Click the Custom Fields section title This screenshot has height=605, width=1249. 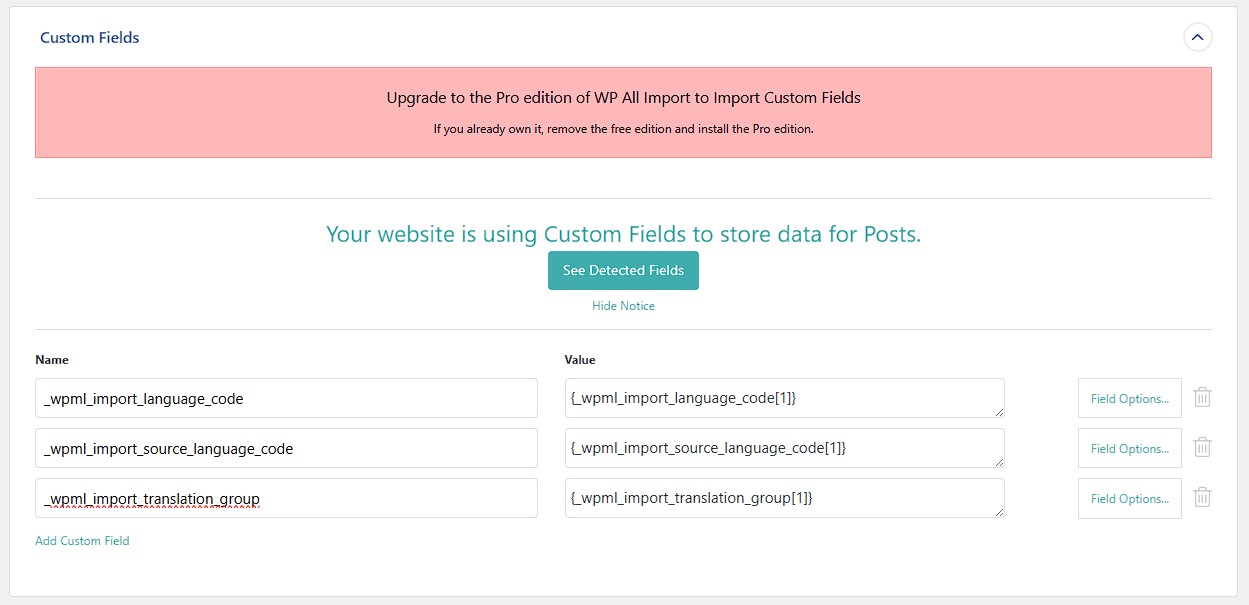point(90,38)
